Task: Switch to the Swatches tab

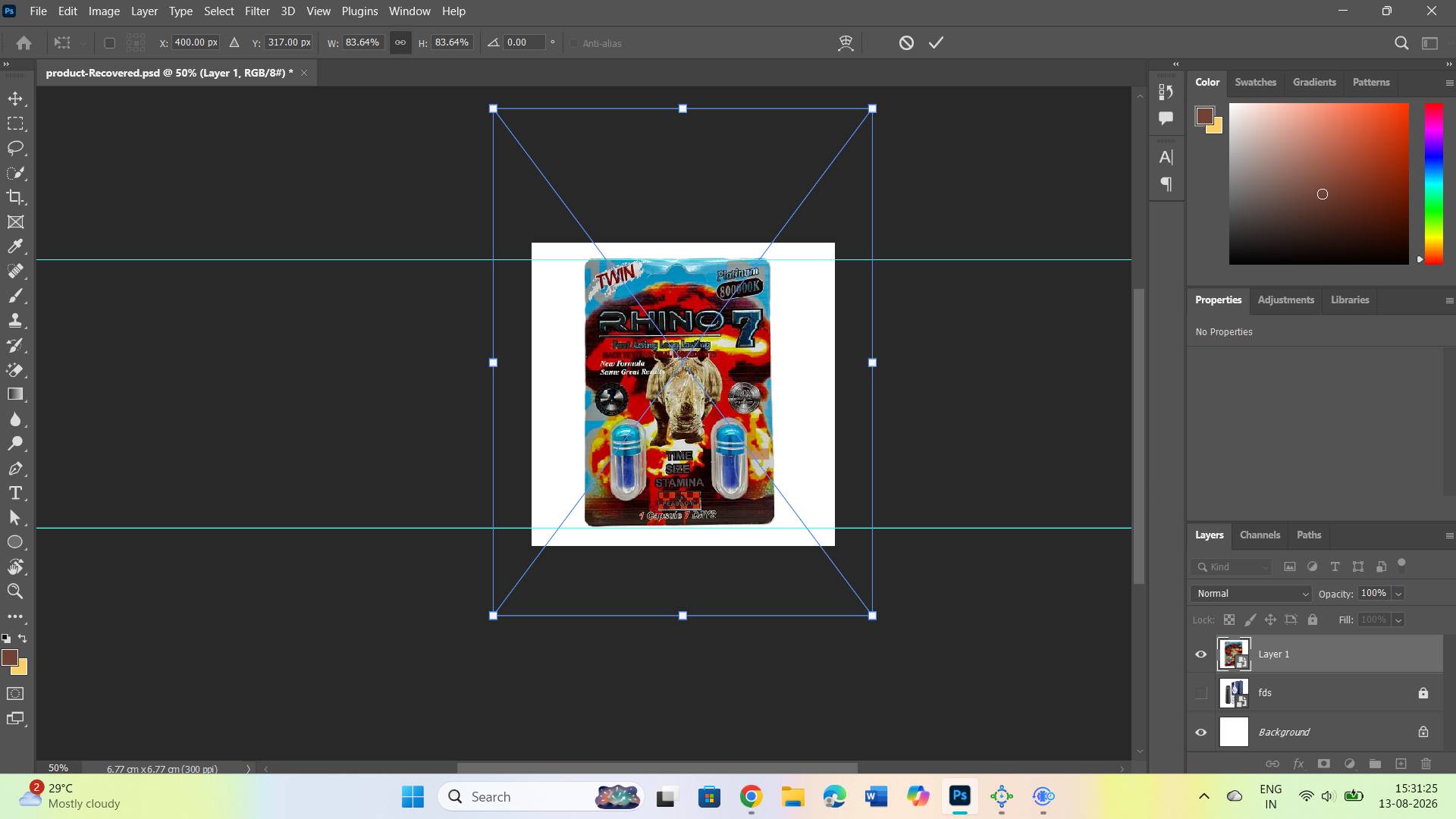Action: pyautogui.click(x=1255, y=83)
